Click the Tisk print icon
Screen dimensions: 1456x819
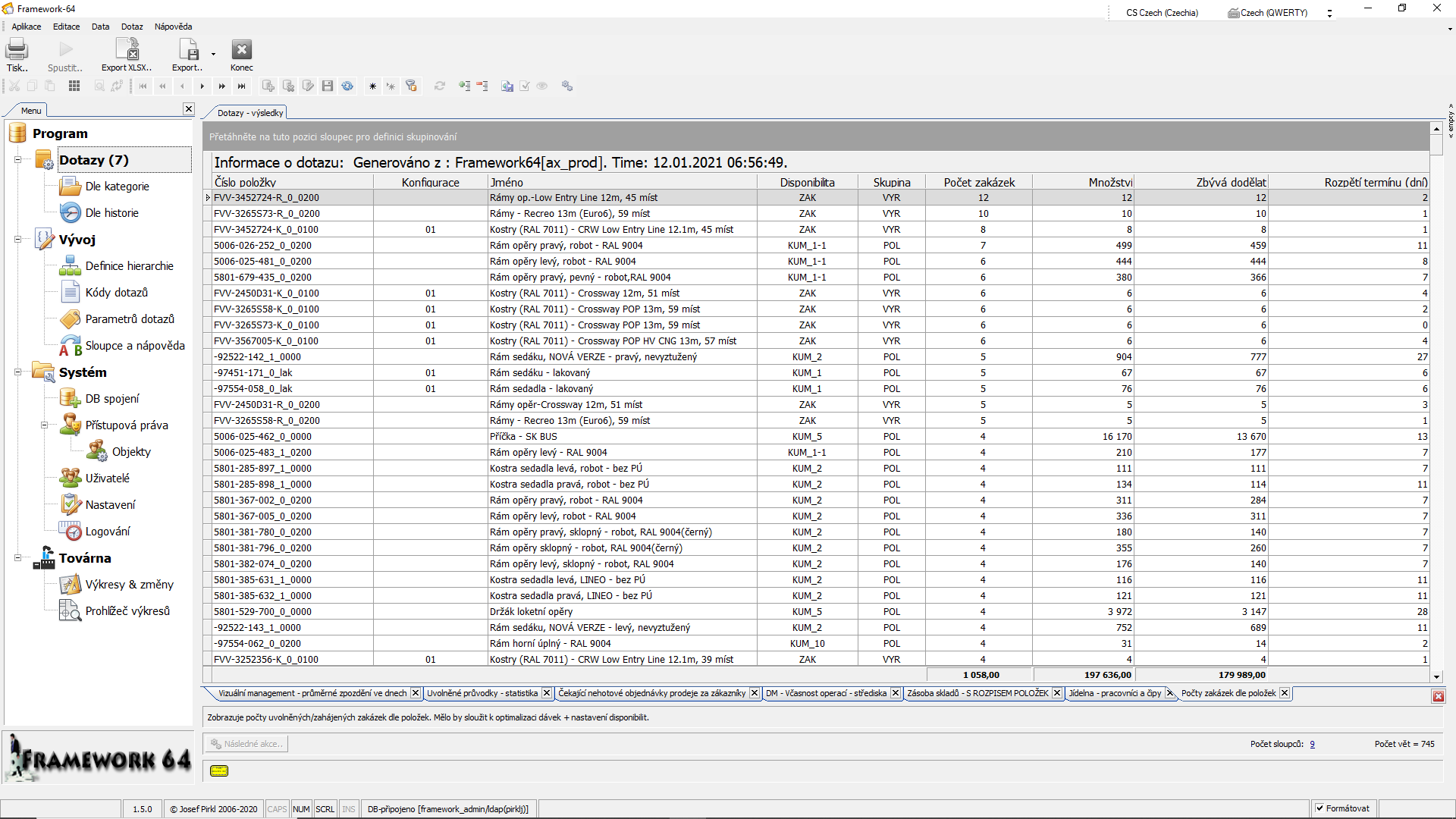click(x=17, y=50)
